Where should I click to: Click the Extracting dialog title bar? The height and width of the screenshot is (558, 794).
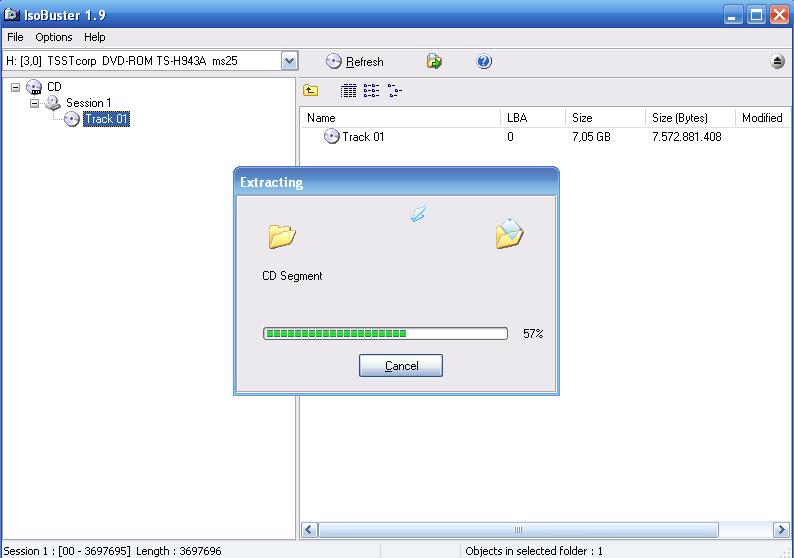coord(396,182)
